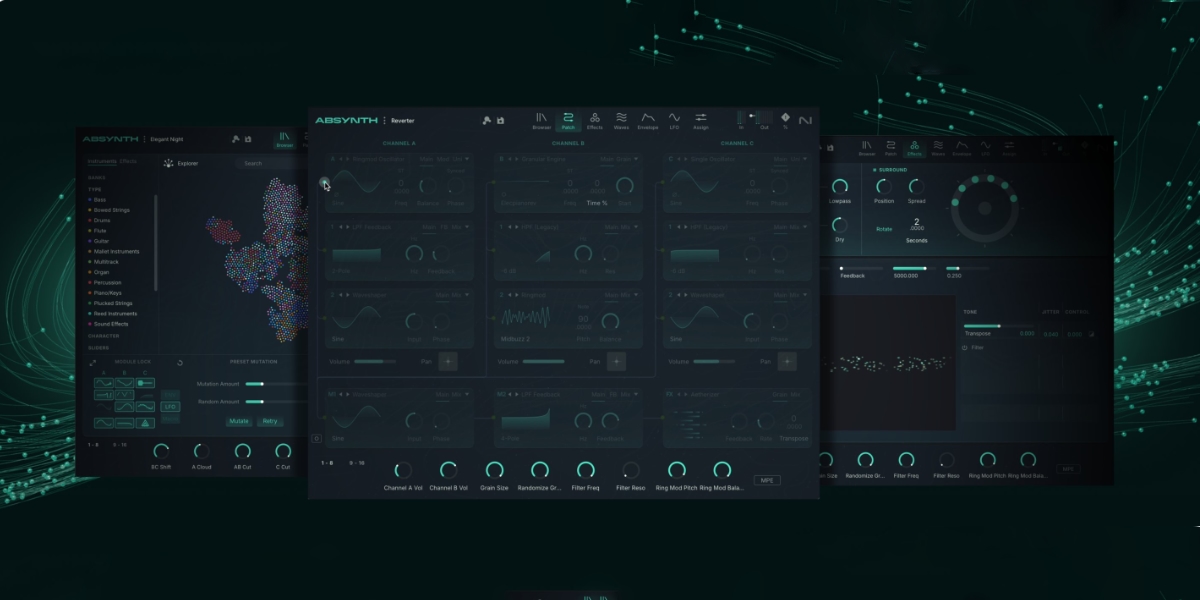Screen dimensions: 1200x600
Task: Toggle the MPE button in the Reverter window
Action: coord(767,480)
